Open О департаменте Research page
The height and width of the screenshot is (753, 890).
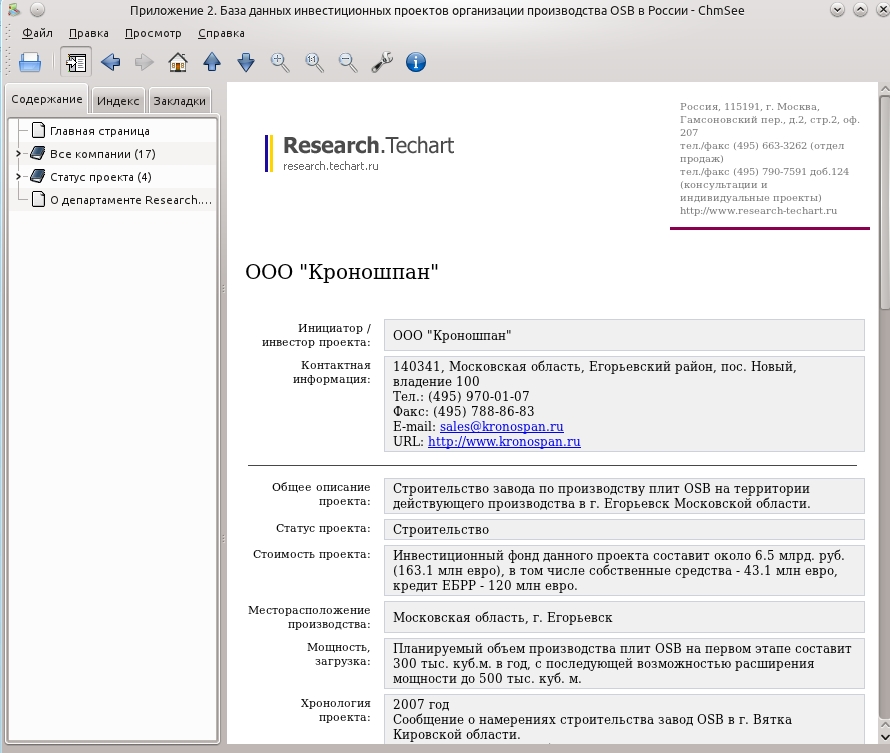131,200
